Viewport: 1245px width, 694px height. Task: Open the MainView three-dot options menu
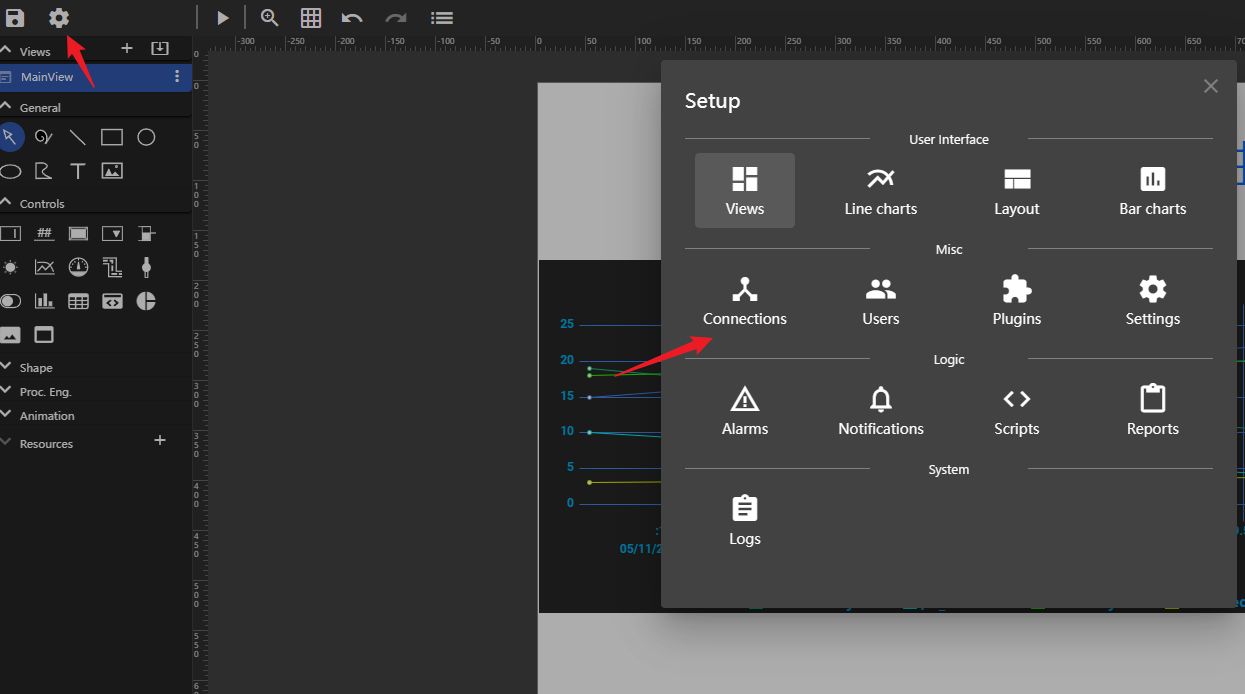177,77
